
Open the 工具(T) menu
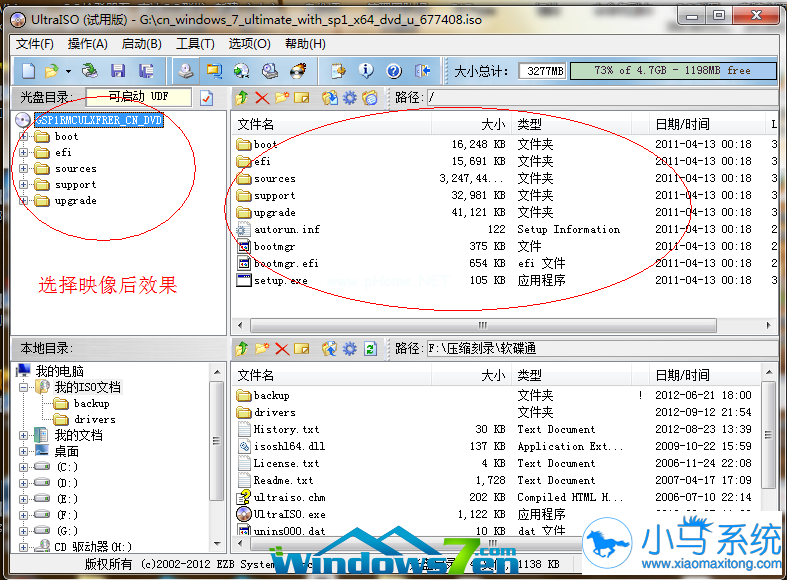[x=195, y=44]
